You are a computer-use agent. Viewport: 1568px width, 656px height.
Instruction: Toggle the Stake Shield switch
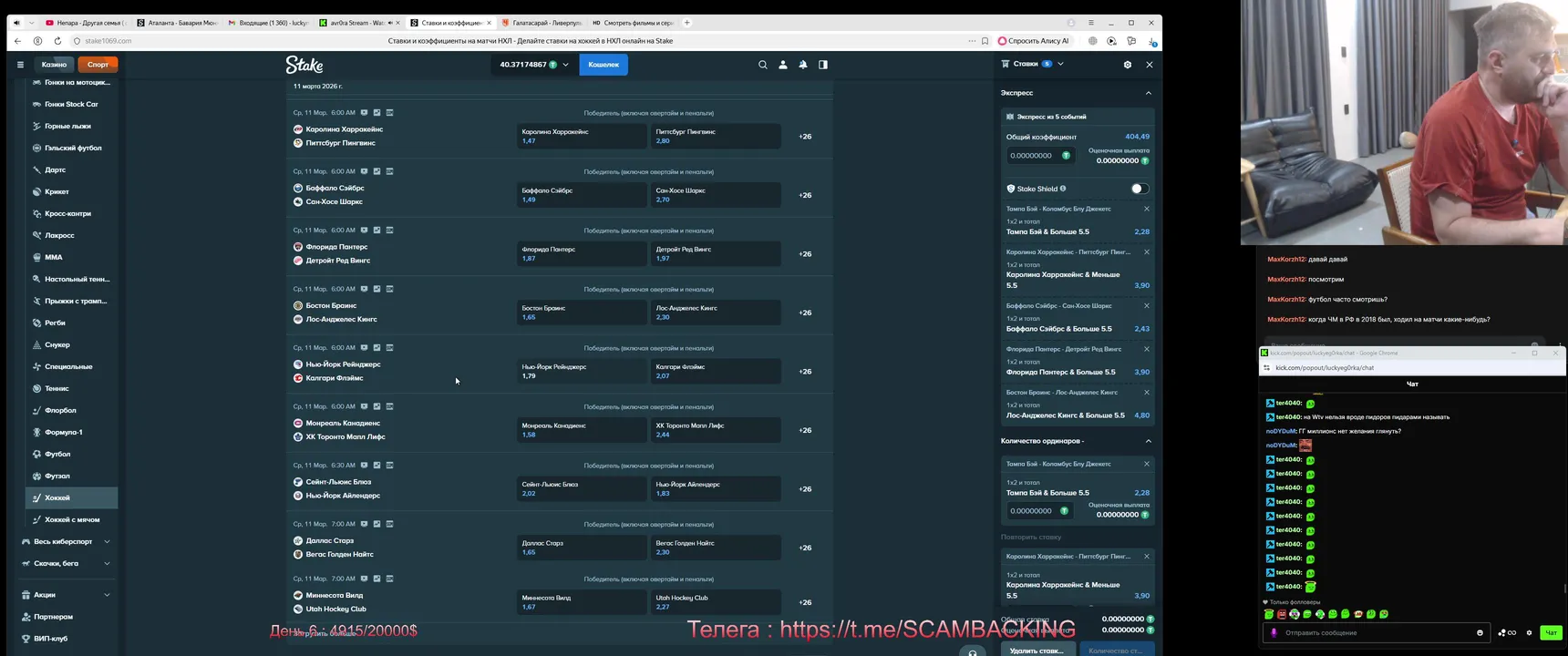[x=1140, y=189]
